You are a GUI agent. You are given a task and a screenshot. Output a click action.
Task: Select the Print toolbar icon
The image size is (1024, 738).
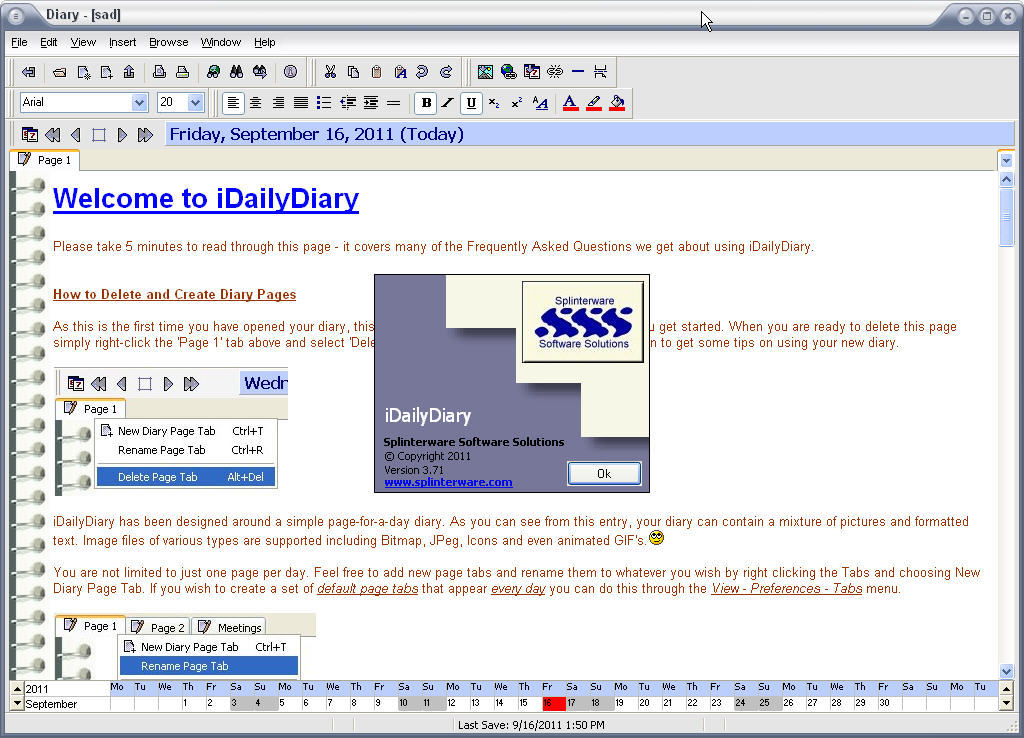[179, 72]
